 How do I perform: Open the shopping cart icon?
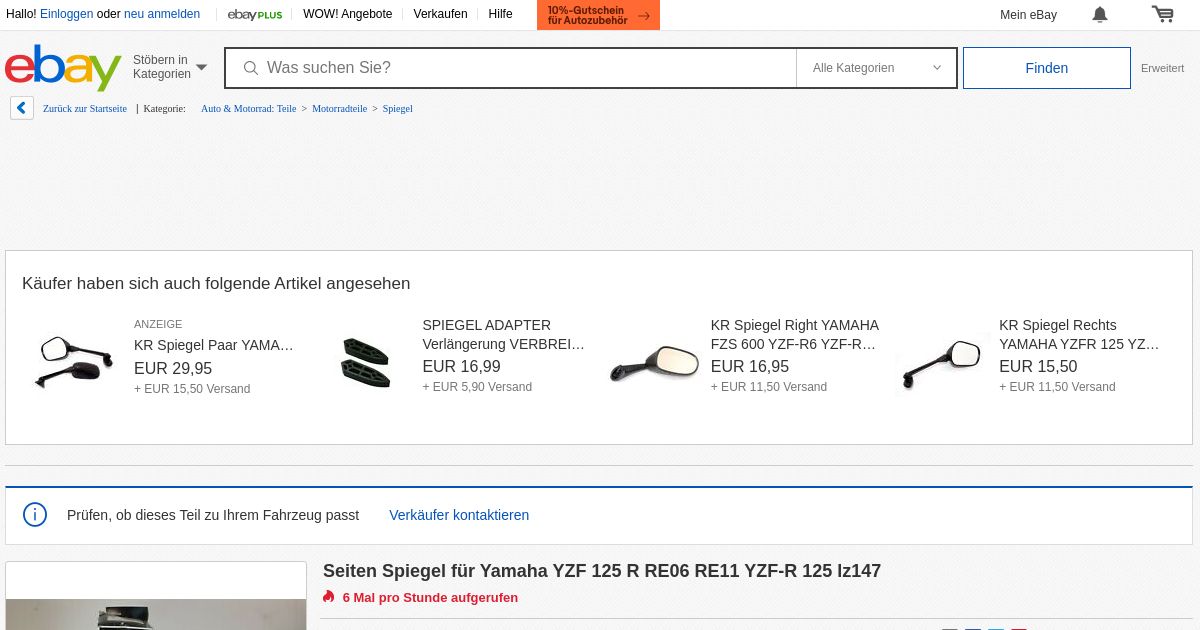click(x=1162, y=14)
